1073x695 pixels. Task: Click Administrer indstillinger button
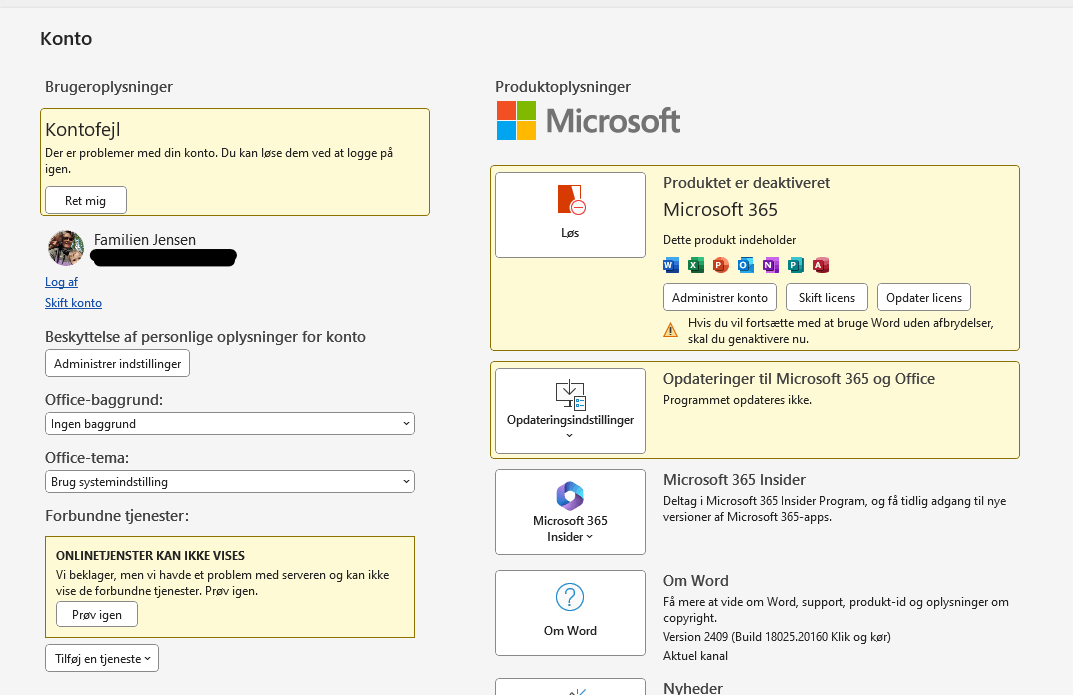118,363
